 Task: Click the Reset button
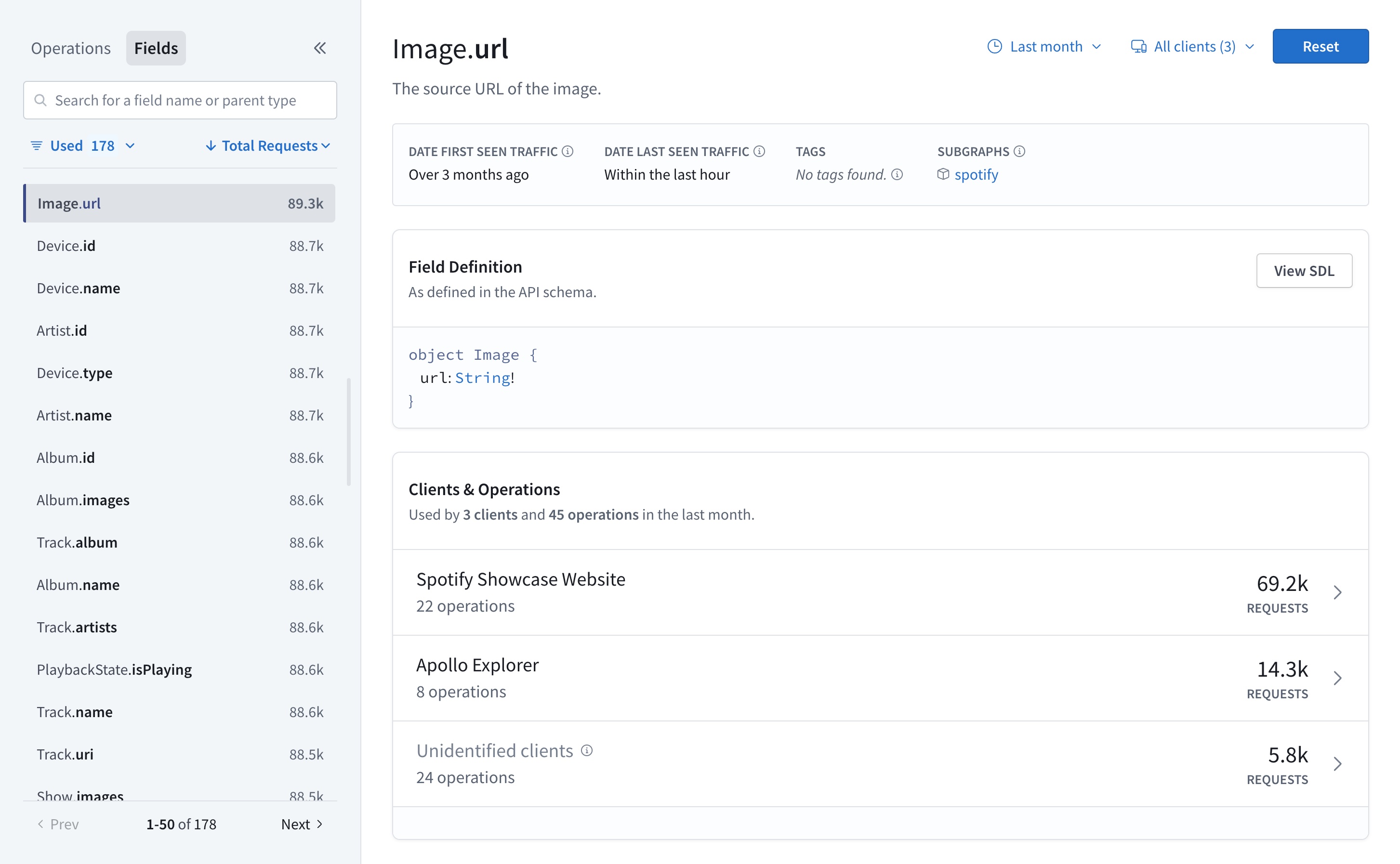[1321, 46]
